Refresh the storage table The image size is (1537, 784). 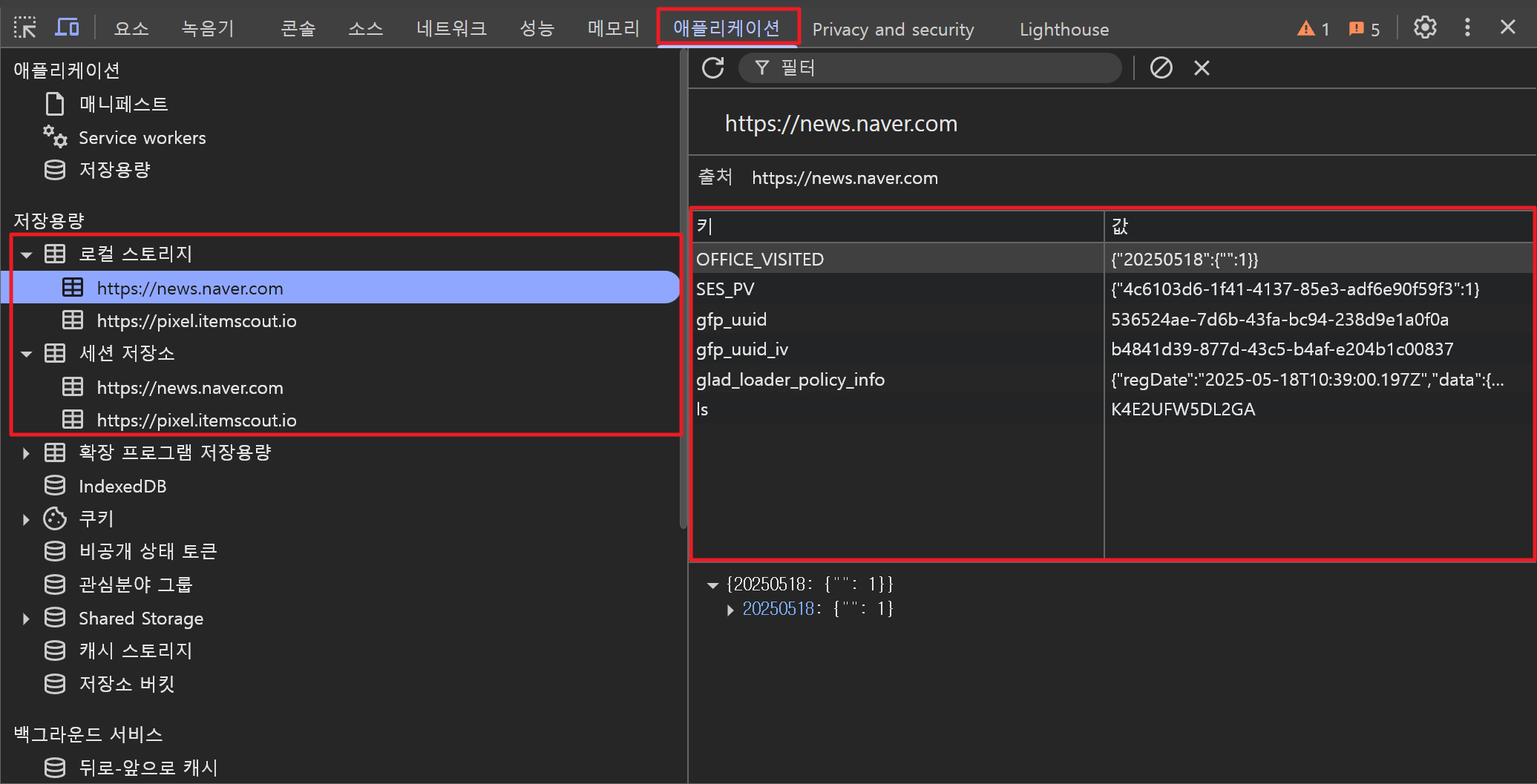point(713,67)
